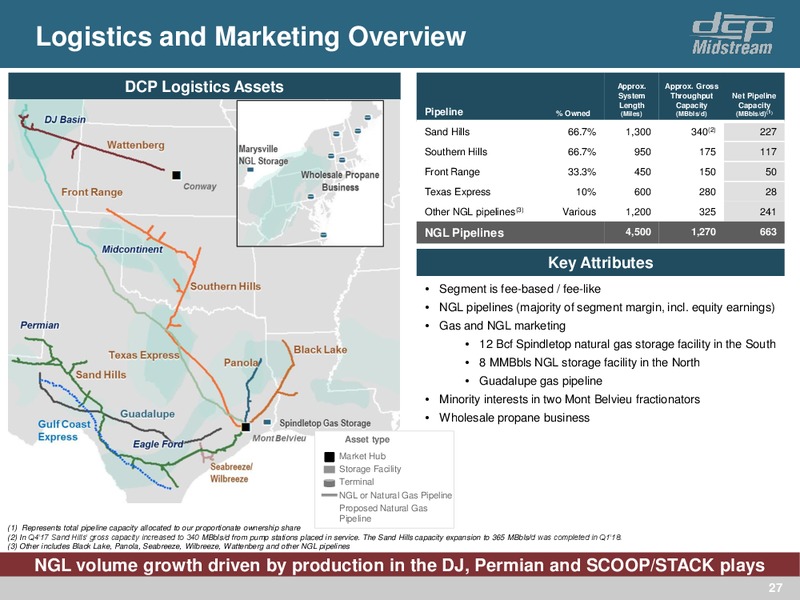The width and height of the screenshot is (800, 600).
Task: Click the Wholesale propane business bullet
Action: pos(514,417)
